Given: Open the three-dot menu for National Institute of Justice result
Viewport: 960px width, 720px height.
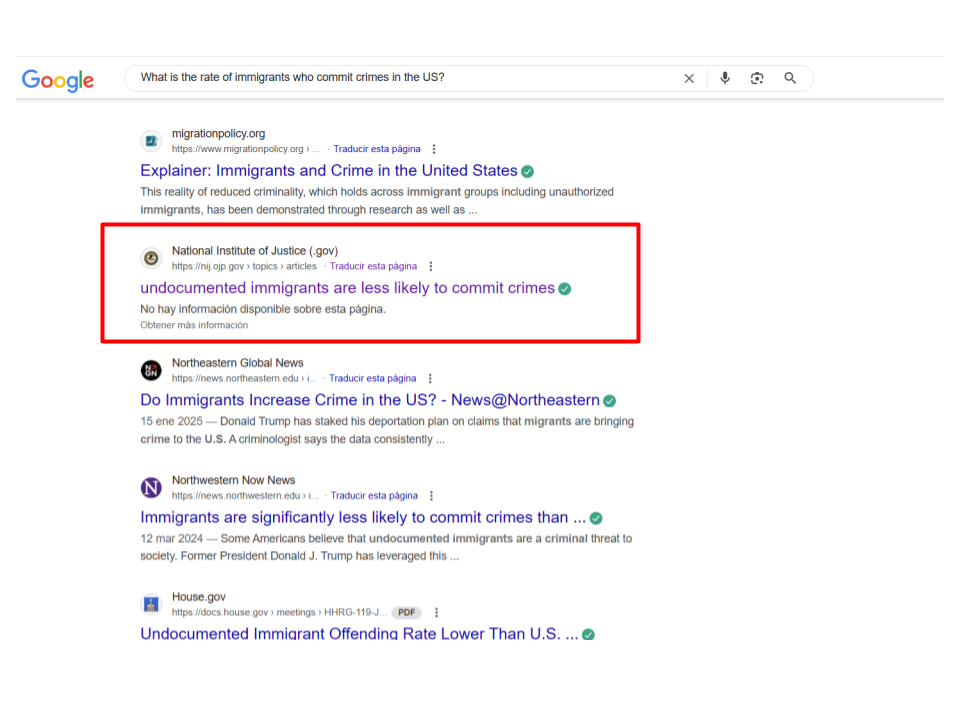Looking at the screenshot, I should 431,266.
